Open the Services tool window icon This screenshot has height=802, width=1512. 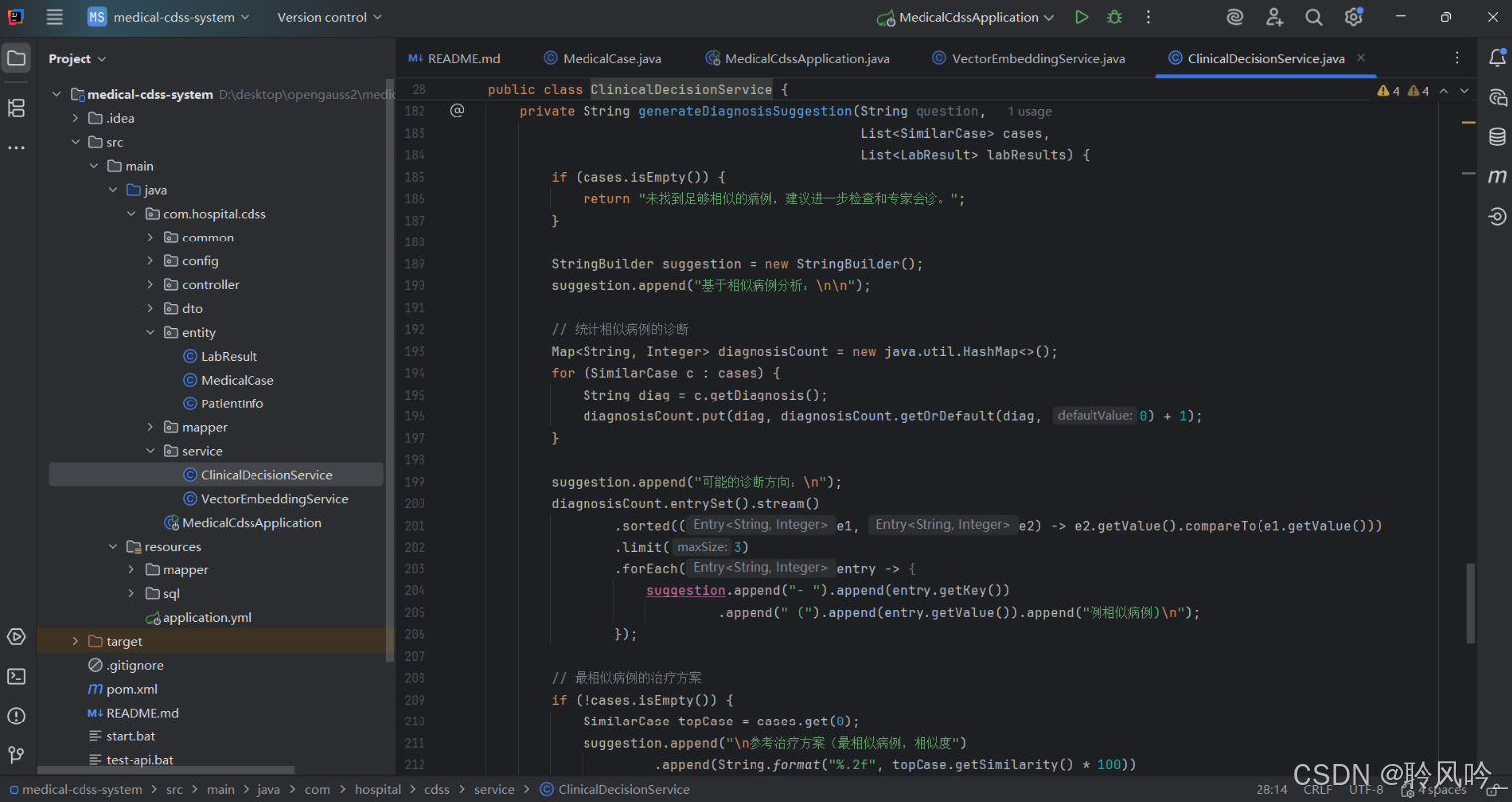[x=16, y=637]
